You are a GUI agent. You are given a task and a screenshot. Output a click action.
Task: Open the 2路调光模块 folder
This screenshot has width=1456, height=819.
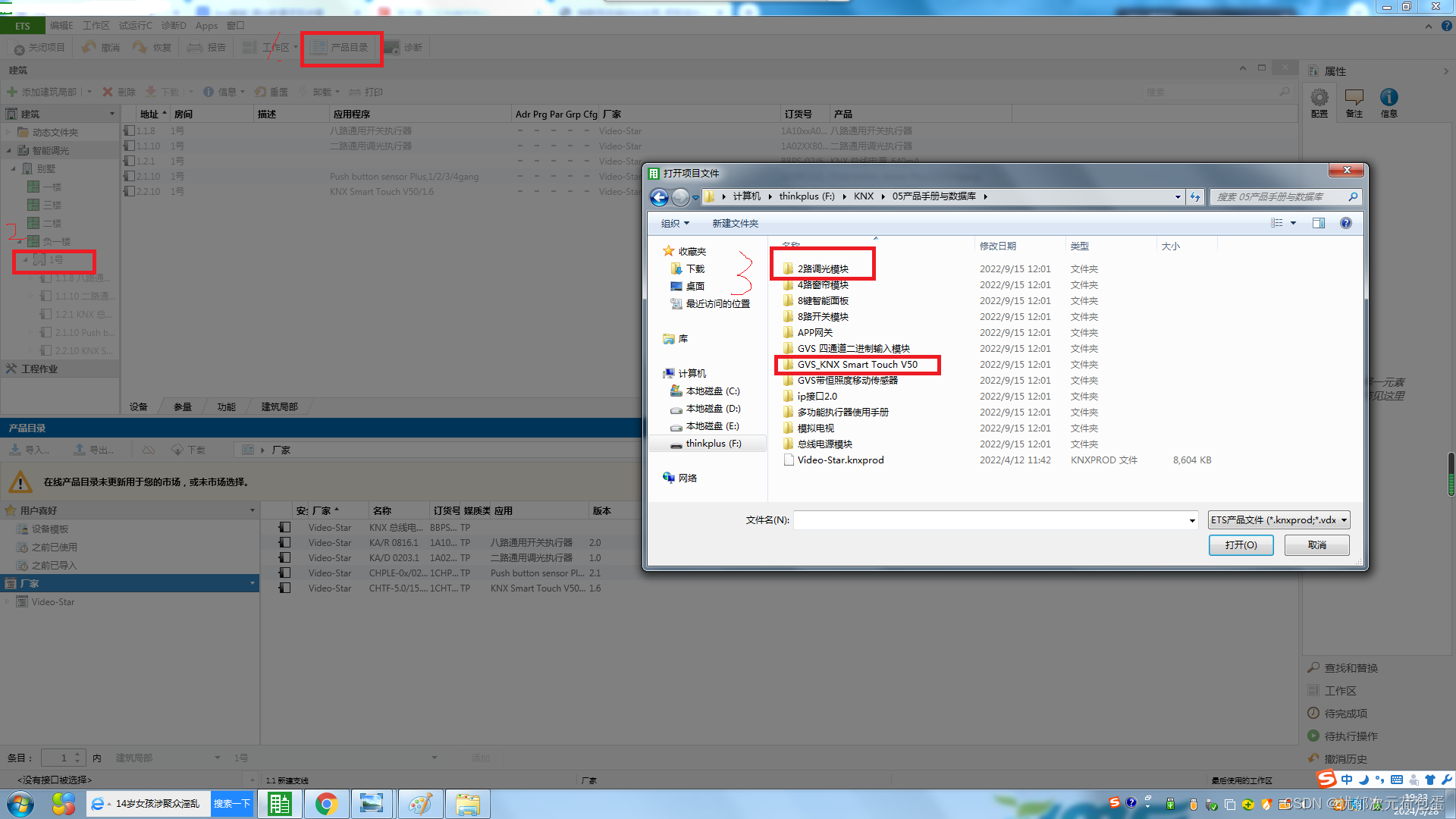tap(822, 268)
